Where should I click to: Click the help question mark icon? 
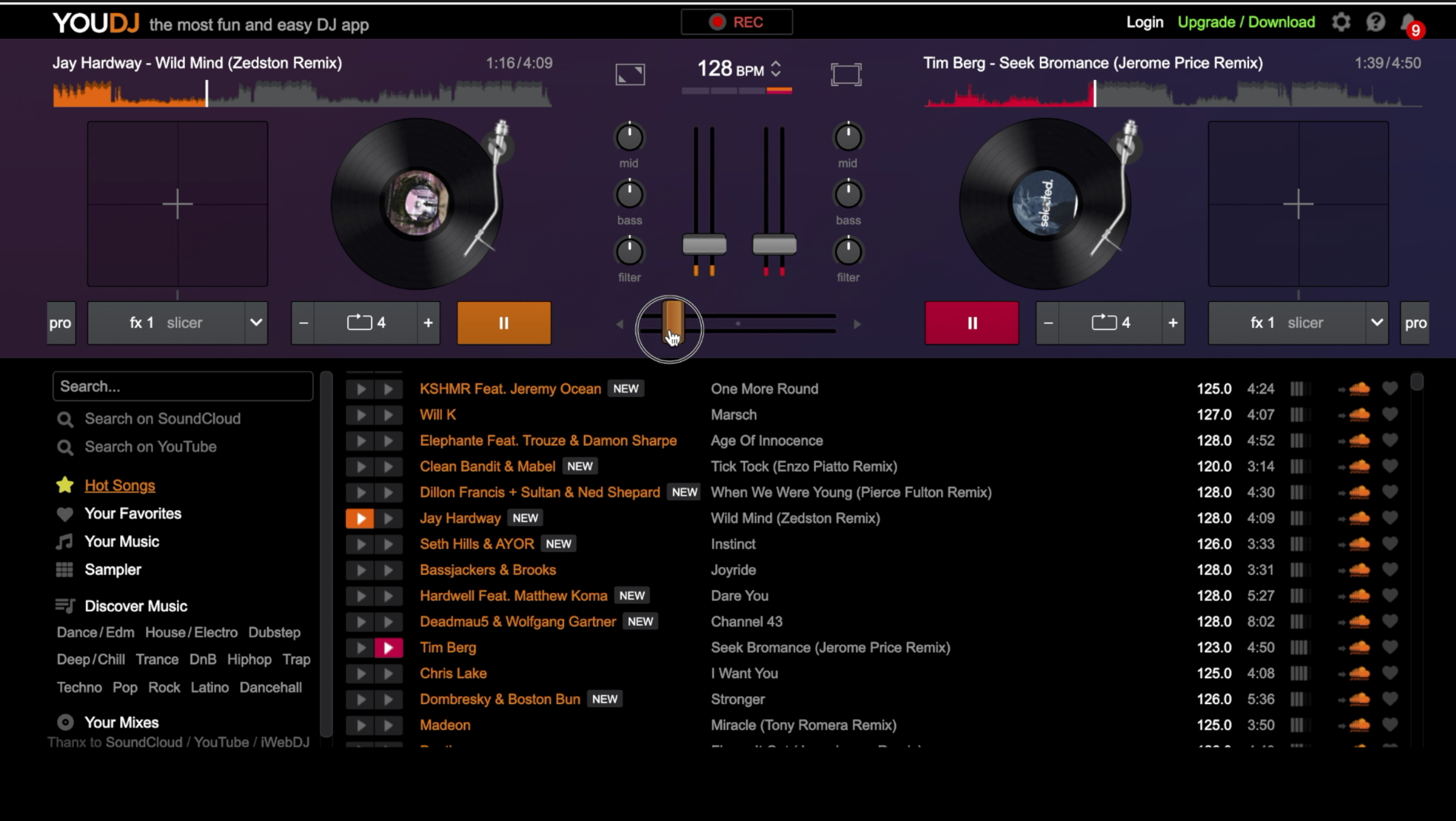(1376, 22)
